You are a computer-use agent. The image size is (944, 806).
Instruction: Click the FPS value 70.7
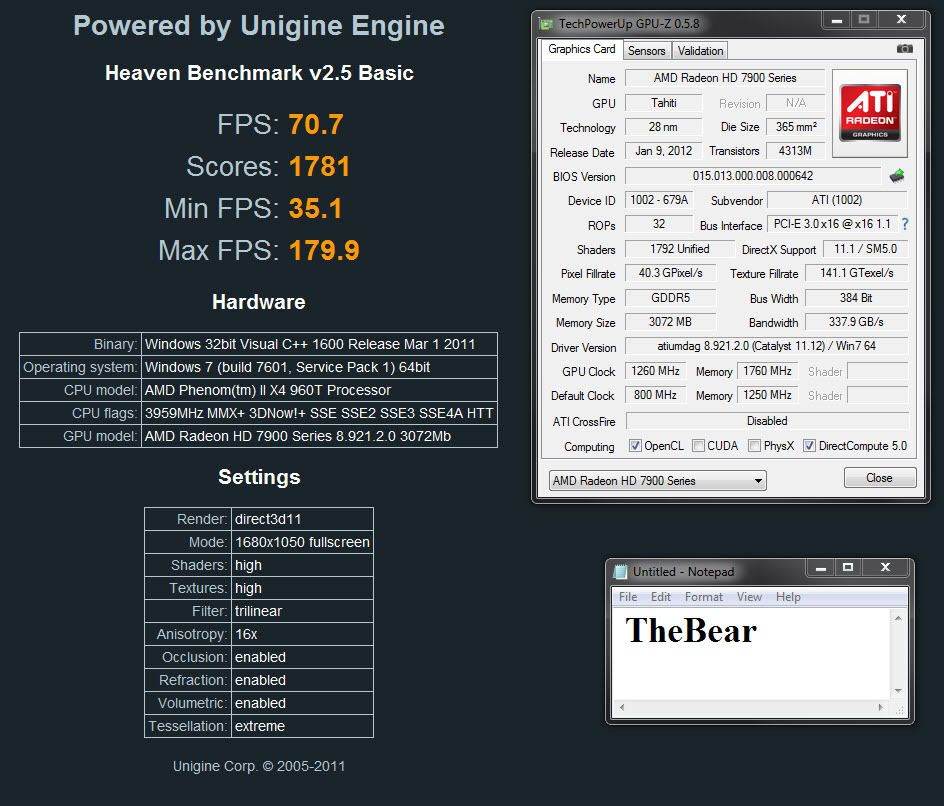(316, 125)
